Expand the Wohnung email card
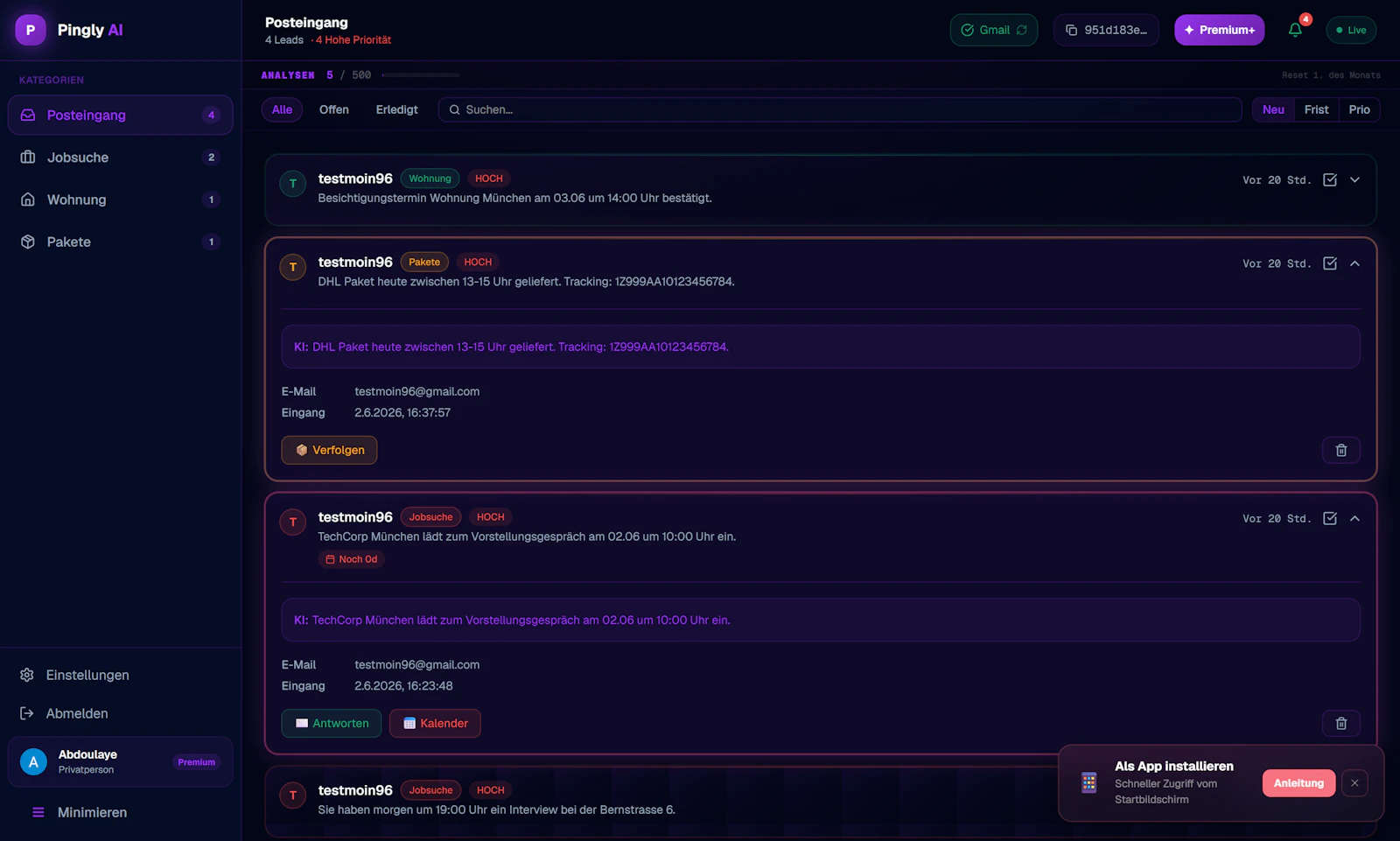Viewport: 1400px width, 841px height. point(1354,179)
